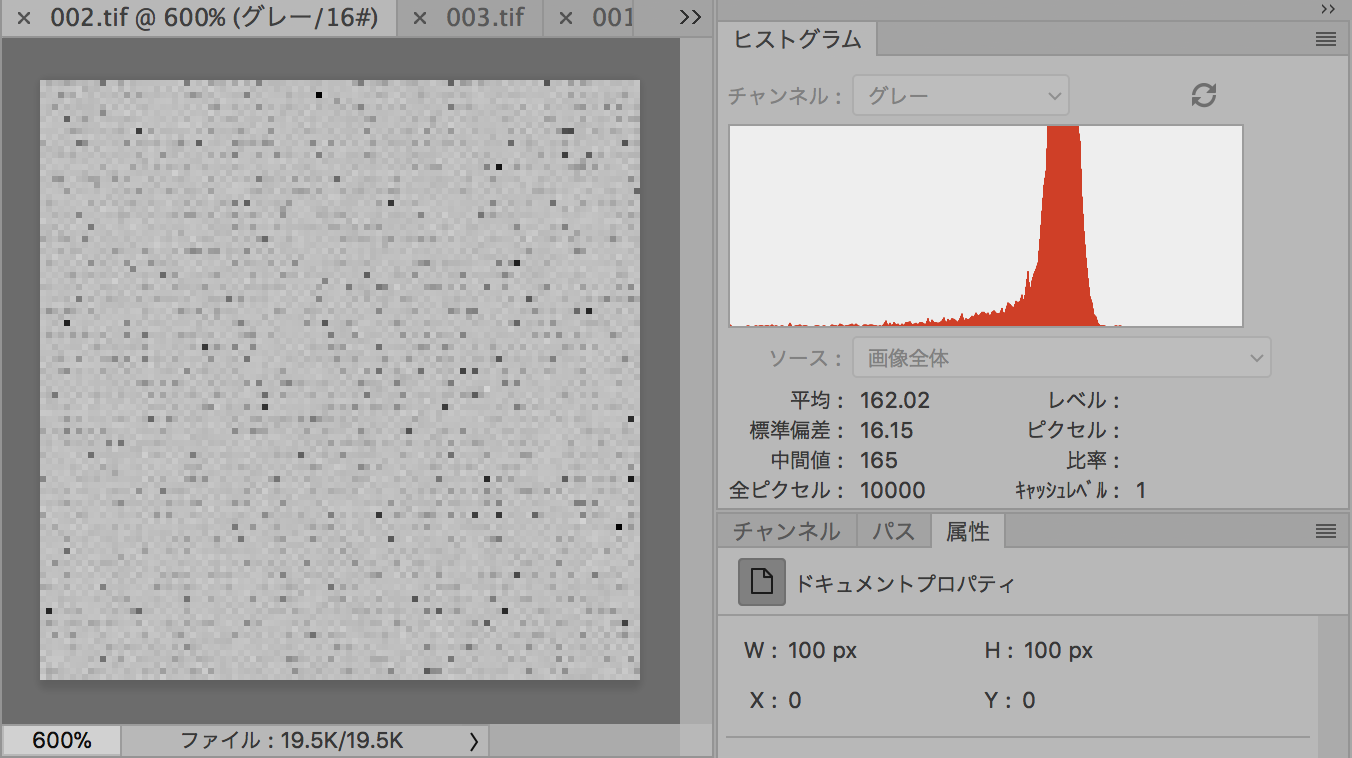Open the Histogram panel options menu
This screenshot has width=1352, height=758.
(1326, 40)
